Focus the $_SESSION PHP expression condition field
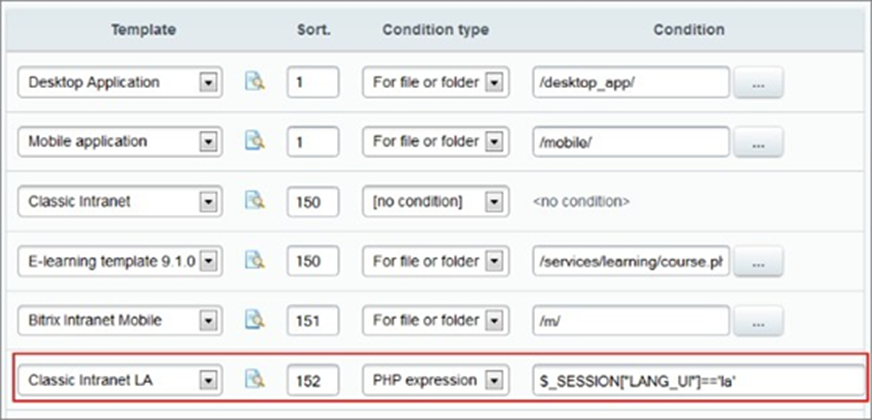872x420 pixels. 698,380
